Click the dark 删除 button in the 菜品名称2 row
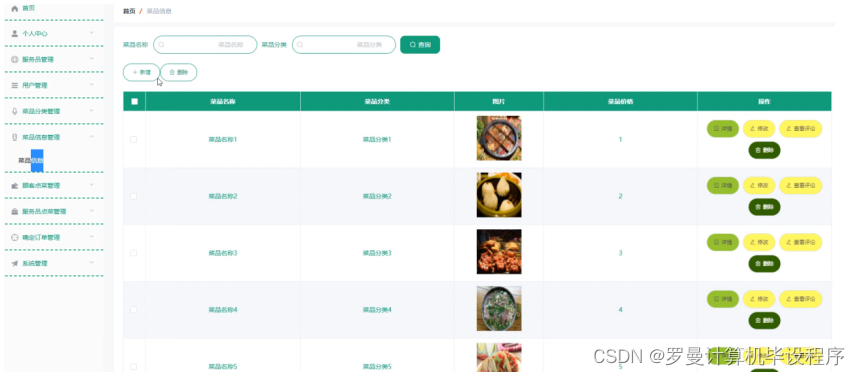 pos(765,207)
